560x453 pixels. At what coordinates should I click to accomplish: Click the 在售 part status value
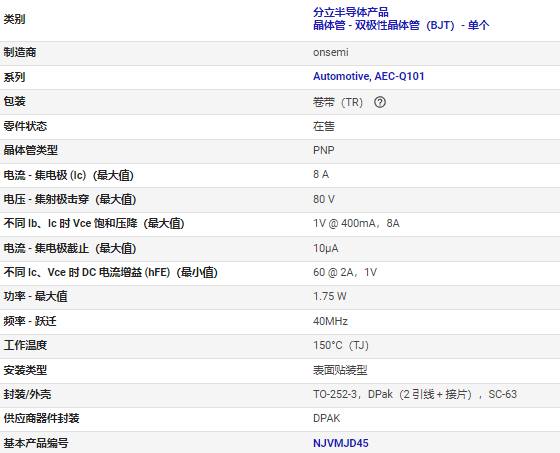click(x=324, y=126)
